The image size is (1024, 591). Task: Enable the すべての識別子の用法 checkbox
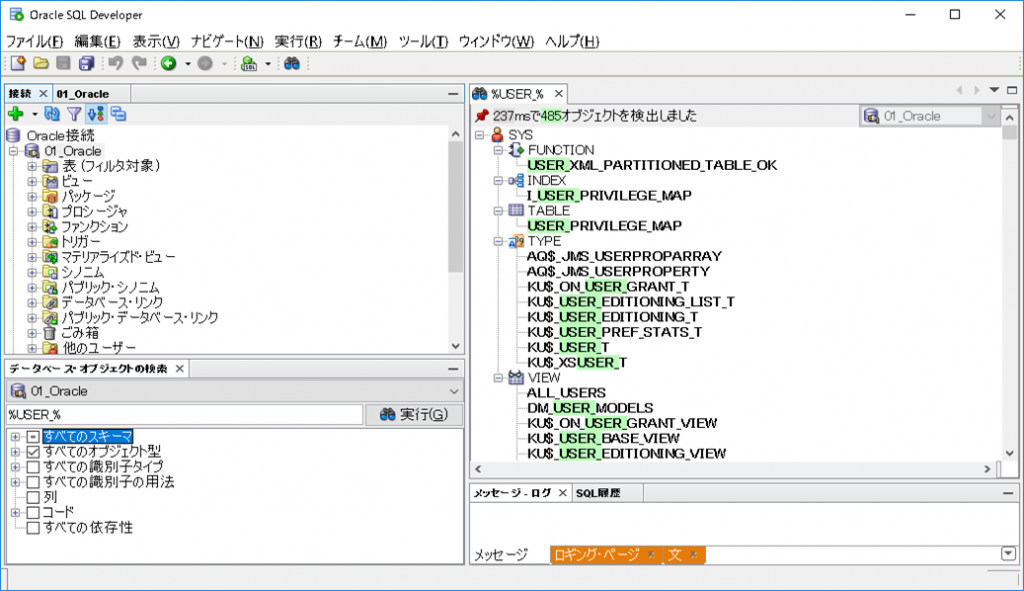(x=33, y=482)
